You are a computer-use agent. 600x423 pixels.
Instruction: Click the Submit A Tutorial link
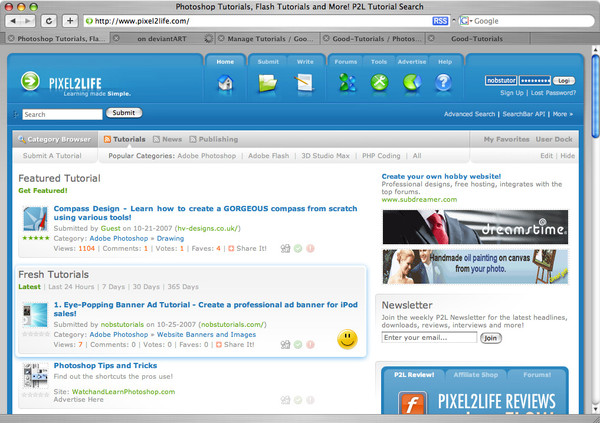(52, 156)
